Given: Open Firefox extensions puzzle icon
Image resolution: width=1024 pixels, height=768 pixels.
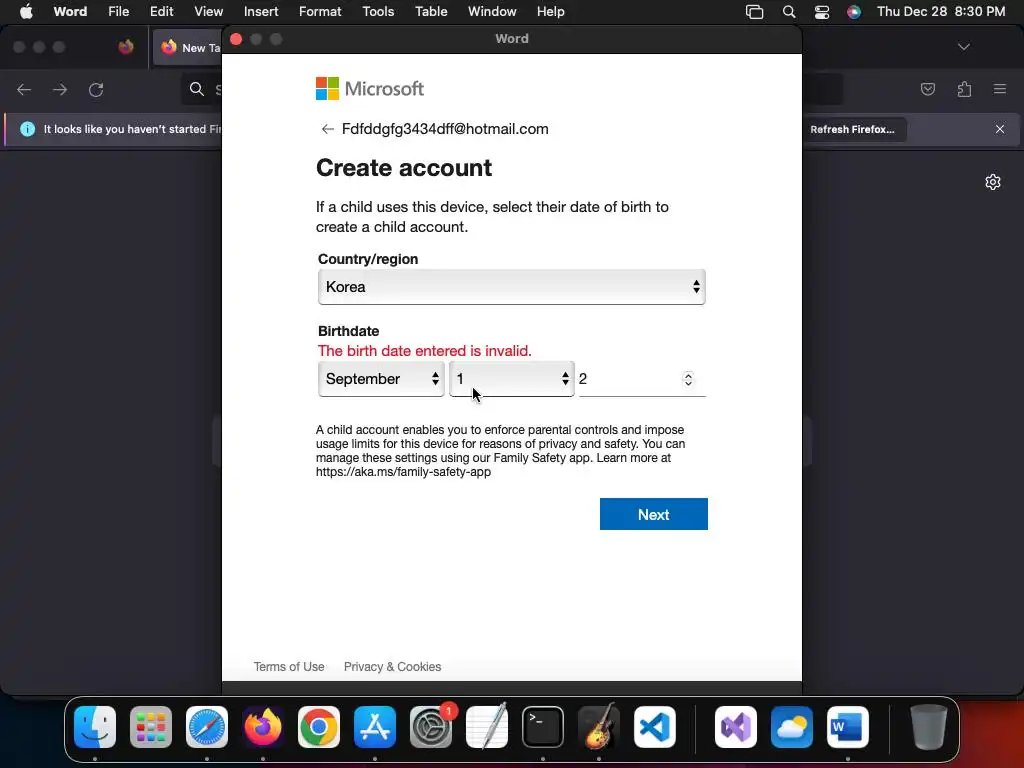Looking at the screenshot, I should coord(965,89).
